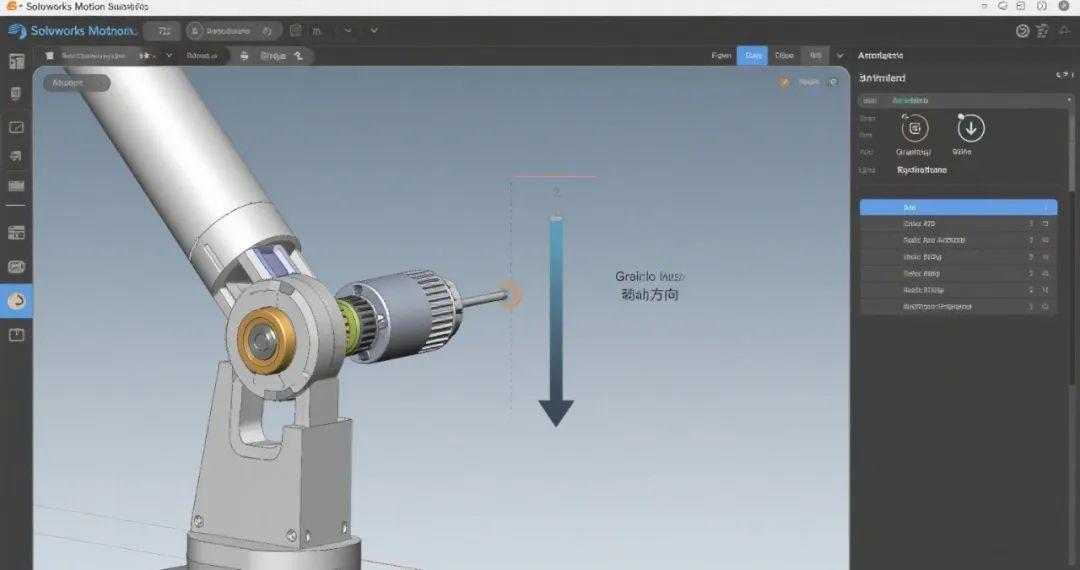Screen dimensions: 1080x570
Task: Click the bottom icon in the left sidebar
Action: (16, 335)
